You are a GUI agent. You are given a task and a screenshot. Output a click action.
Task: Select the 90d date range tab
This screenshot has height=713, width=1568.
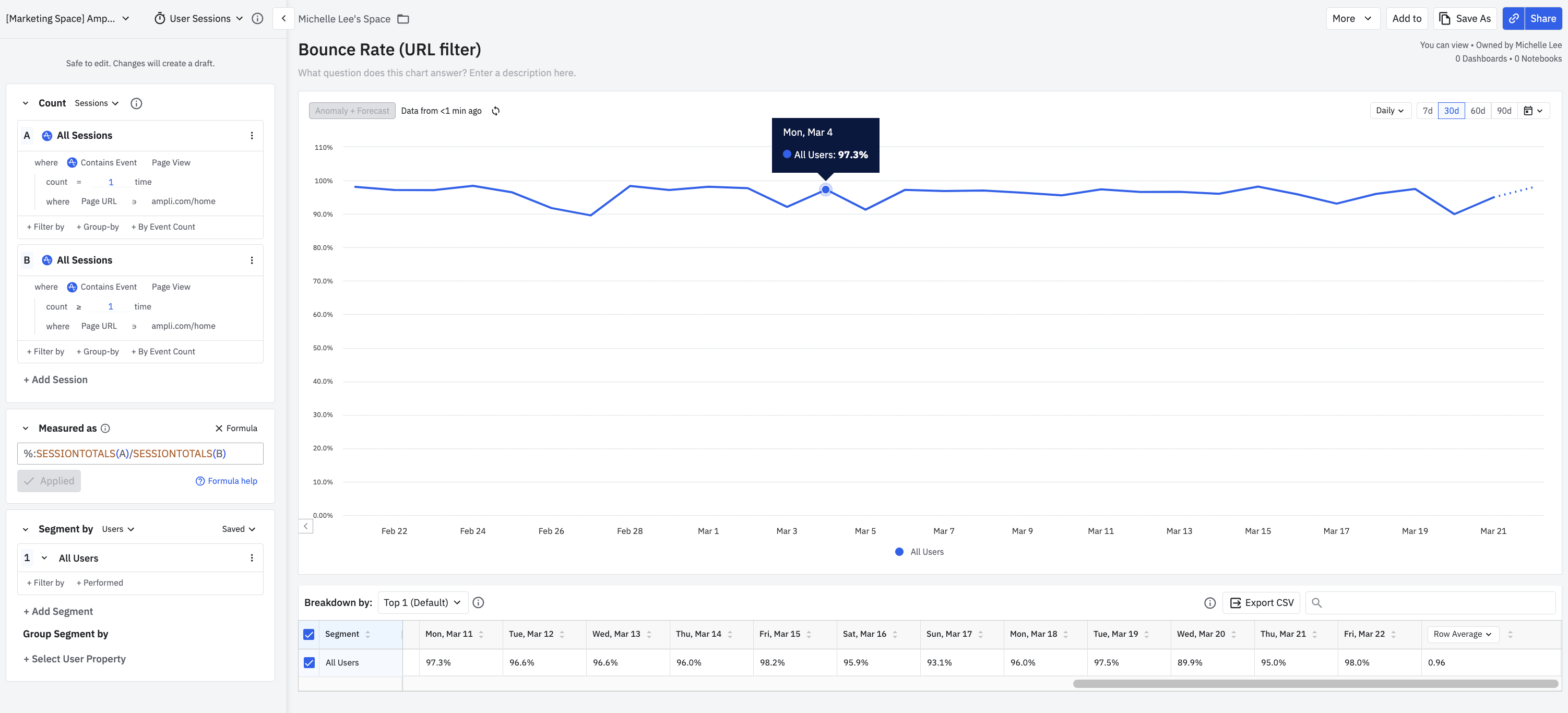pyautogui.click(x=1503, y=111)
